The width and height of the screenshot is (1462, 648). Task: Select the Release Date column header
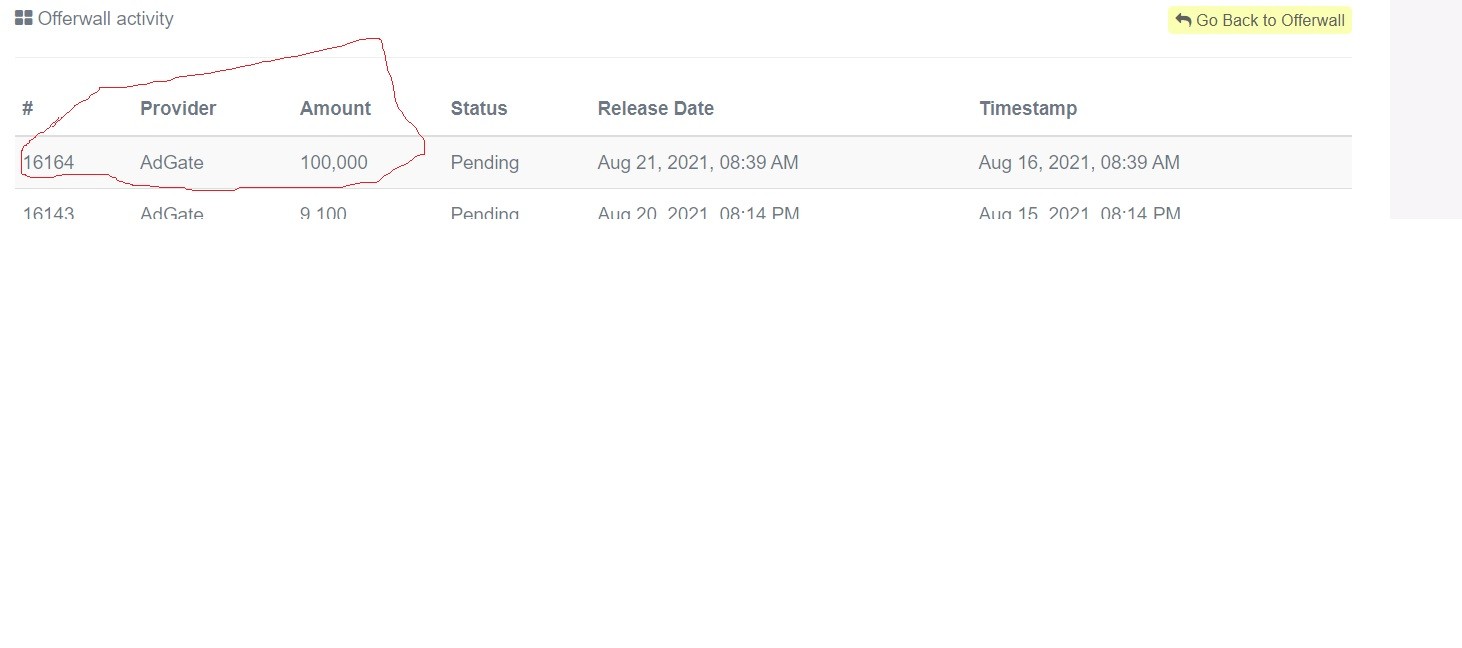pyautogui.click(x=656, y=108)
